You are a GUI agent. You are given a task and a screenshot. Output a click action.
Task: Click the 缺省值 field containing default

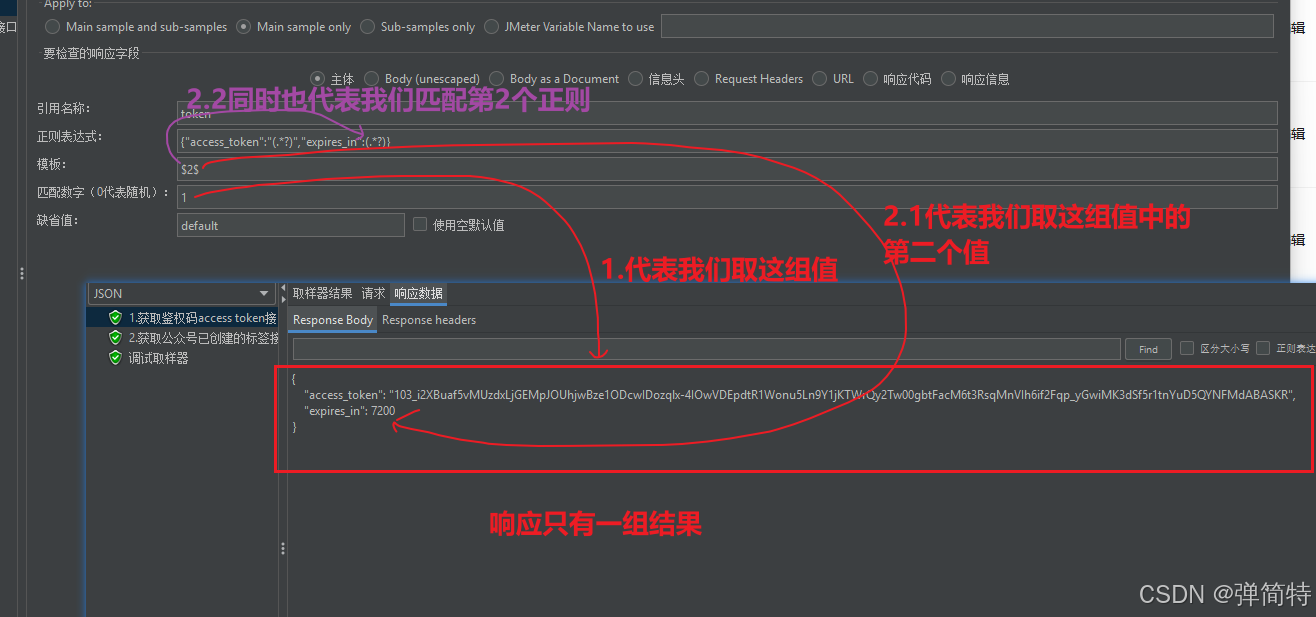tap(290, 224)
